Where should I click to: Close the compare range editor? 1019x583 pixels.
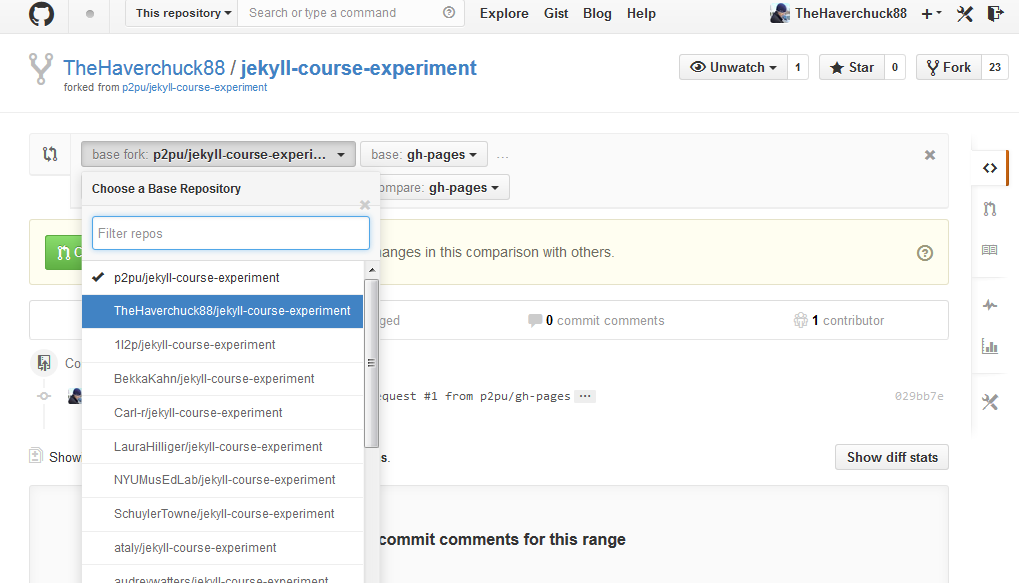pyautogui.click(x=930, y=155)
